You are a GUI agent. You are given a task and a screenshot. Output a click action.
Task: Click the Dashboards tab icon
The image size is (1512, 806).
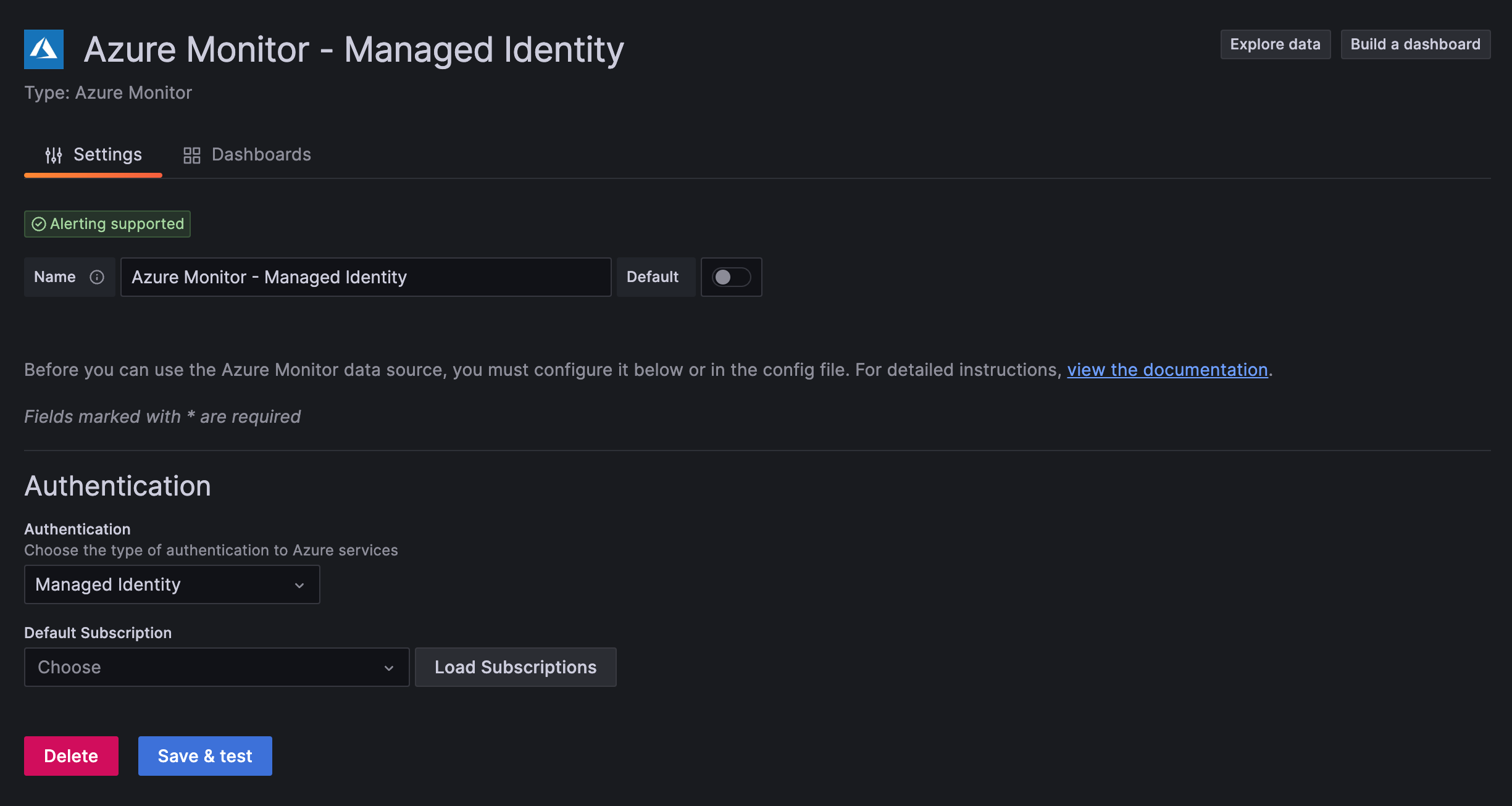[x=191, y=154]
